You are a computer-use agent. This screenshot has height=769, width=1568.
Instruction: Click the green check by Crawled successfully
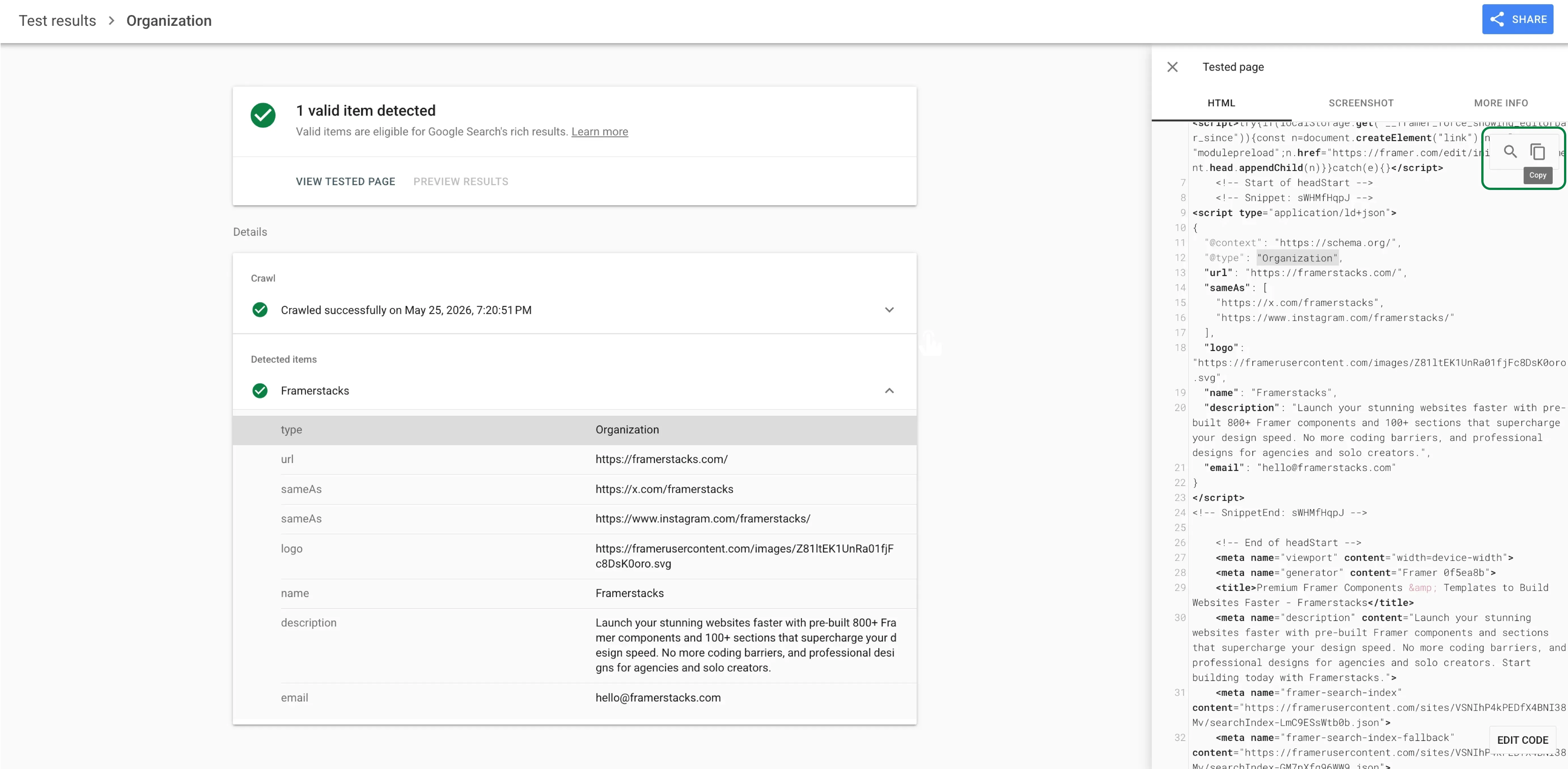click(260, 310)
